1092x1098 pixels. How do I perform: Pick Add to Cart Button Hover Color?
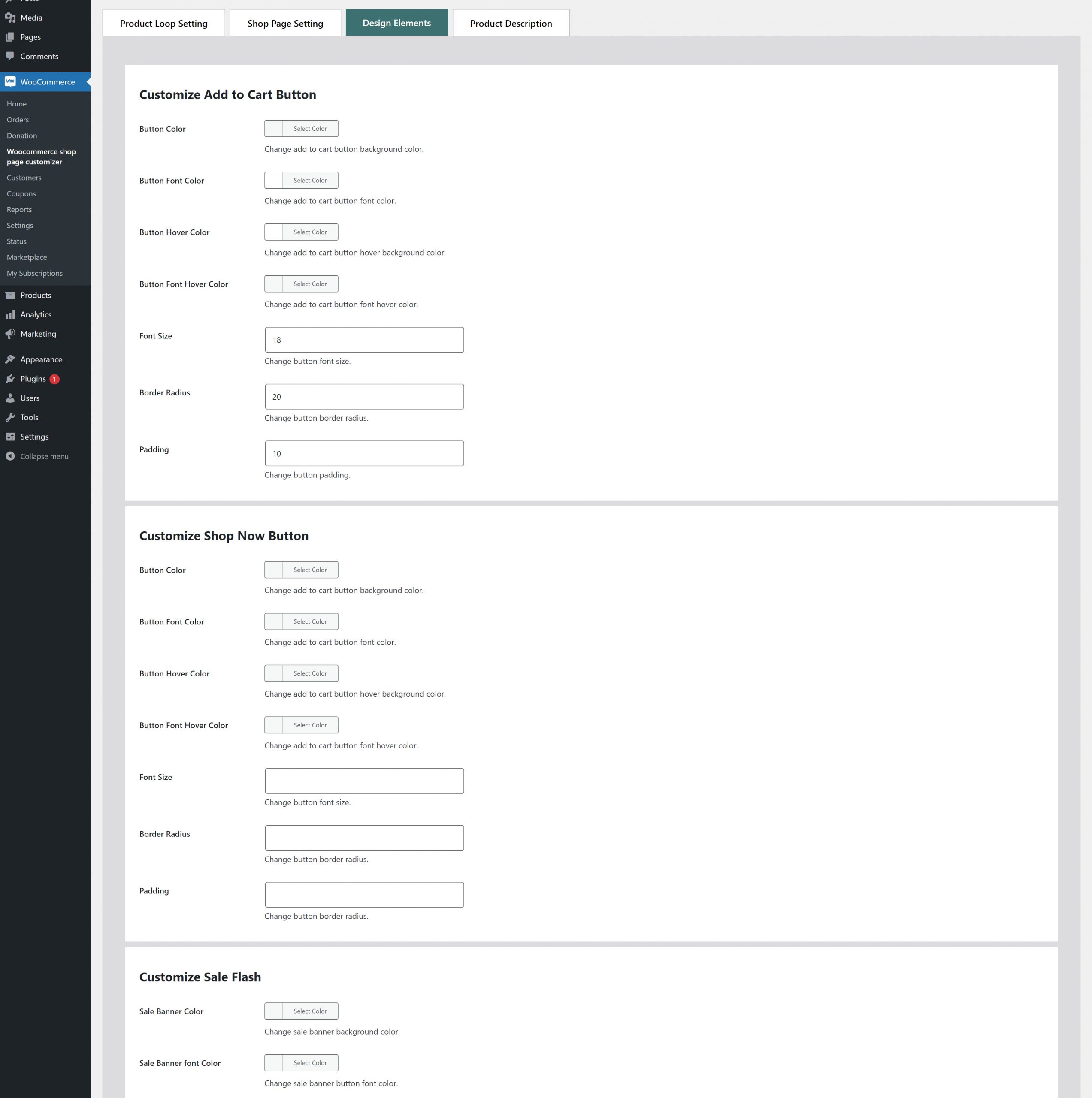coord(301,232)
